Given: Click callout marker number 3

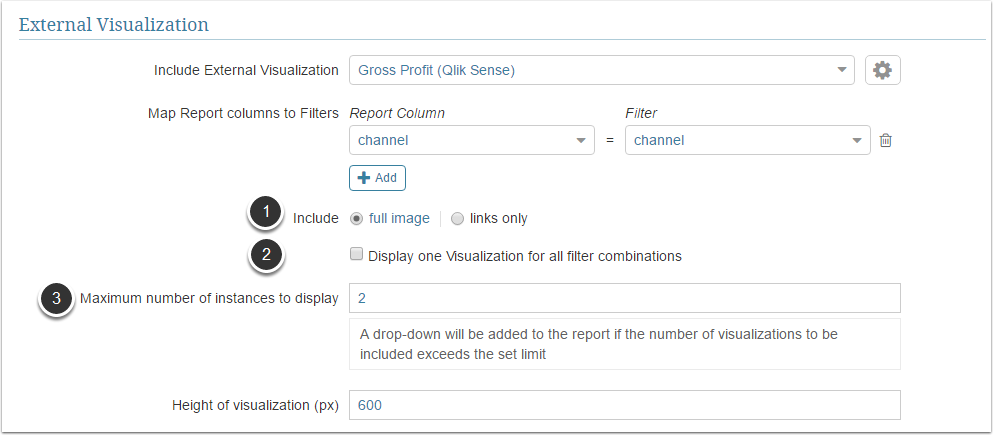Looking at the screenshot, I should click(57, 298).
